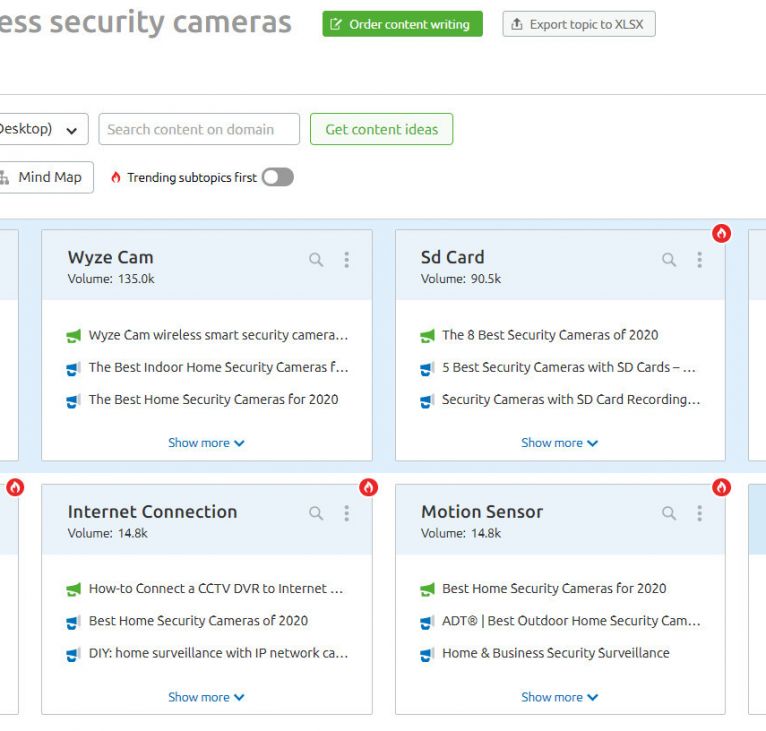Click the search icon on Wyze Cam card
The height and width of the screenshot is (731, 766).
click(316, 260)
